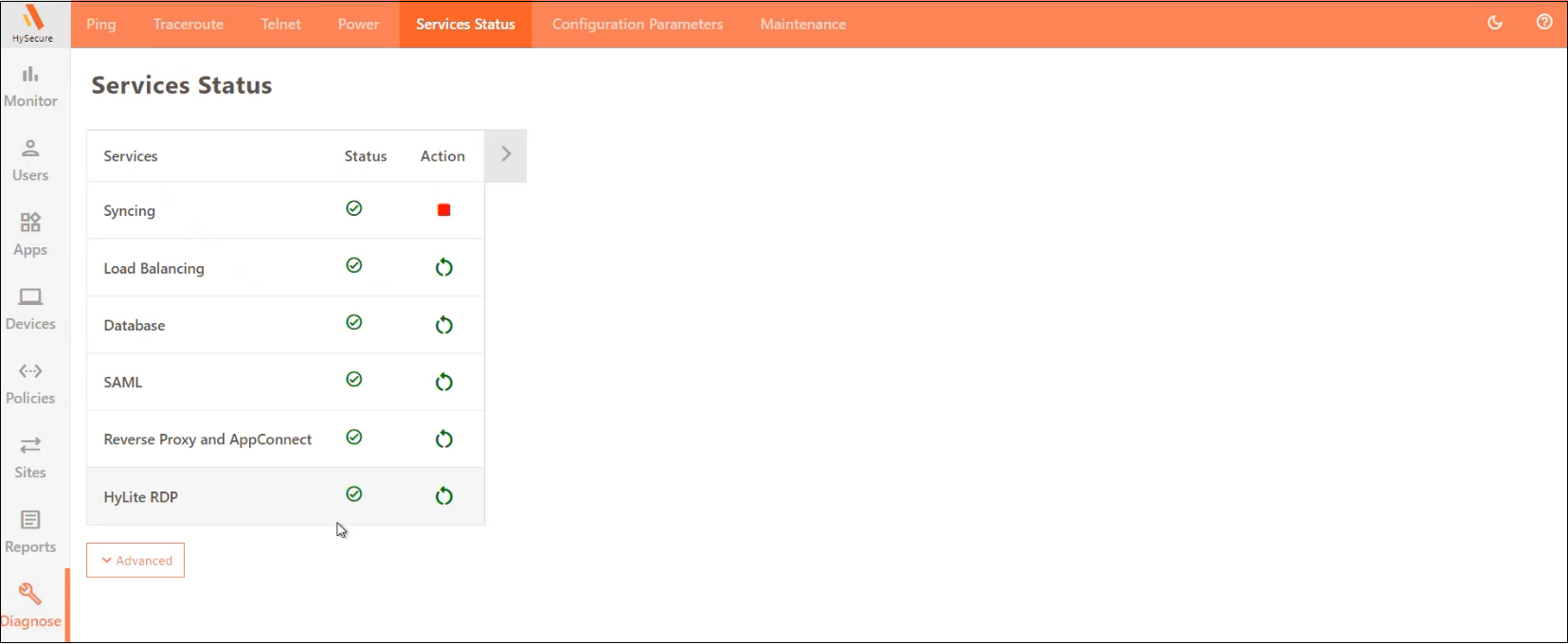Restart the Load Balancing service
This screenshot has width=1568, height=644.
tap(443, 268)
